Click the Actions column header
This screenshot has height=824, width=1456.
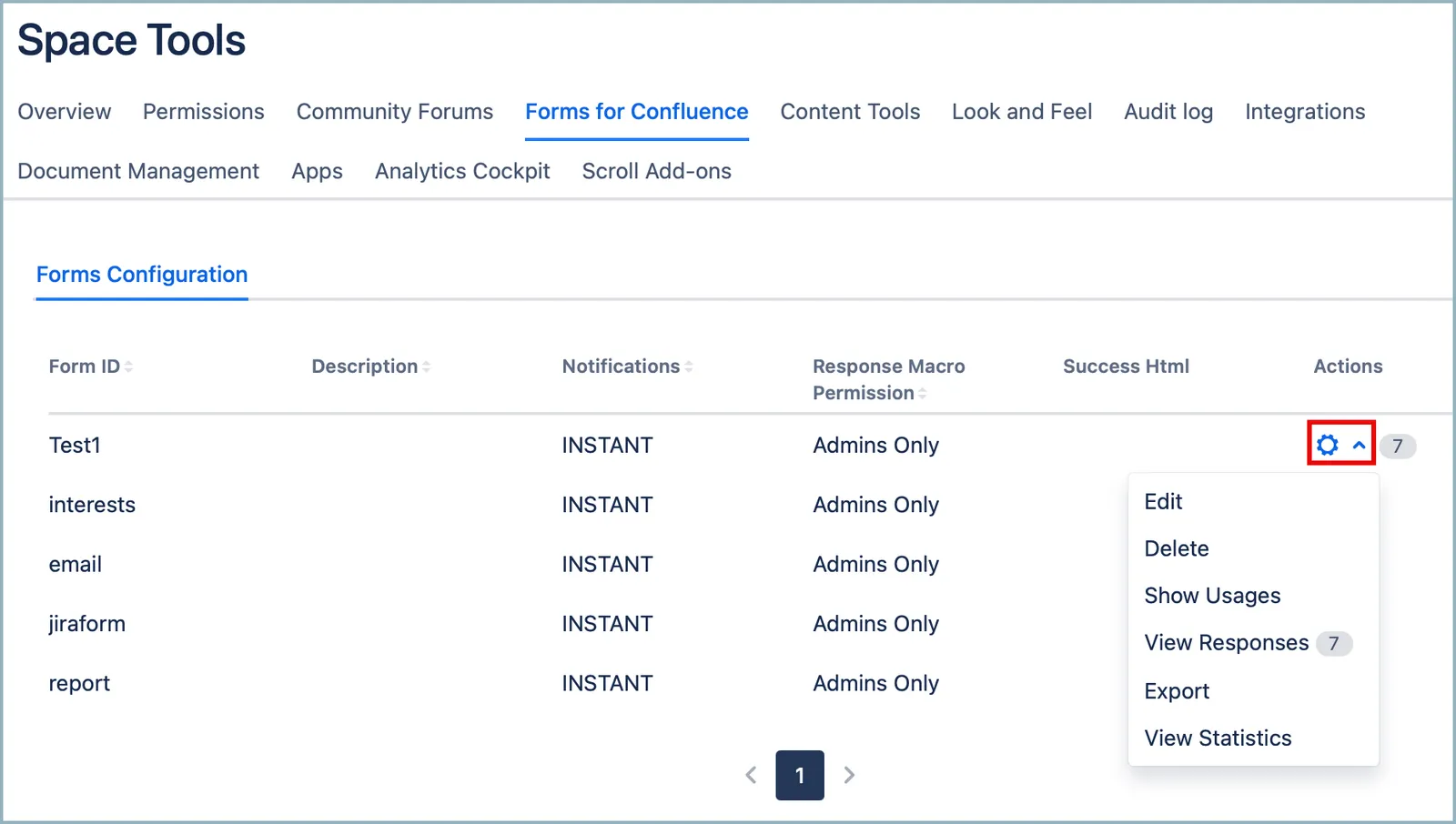click(x=1348, y=367)
